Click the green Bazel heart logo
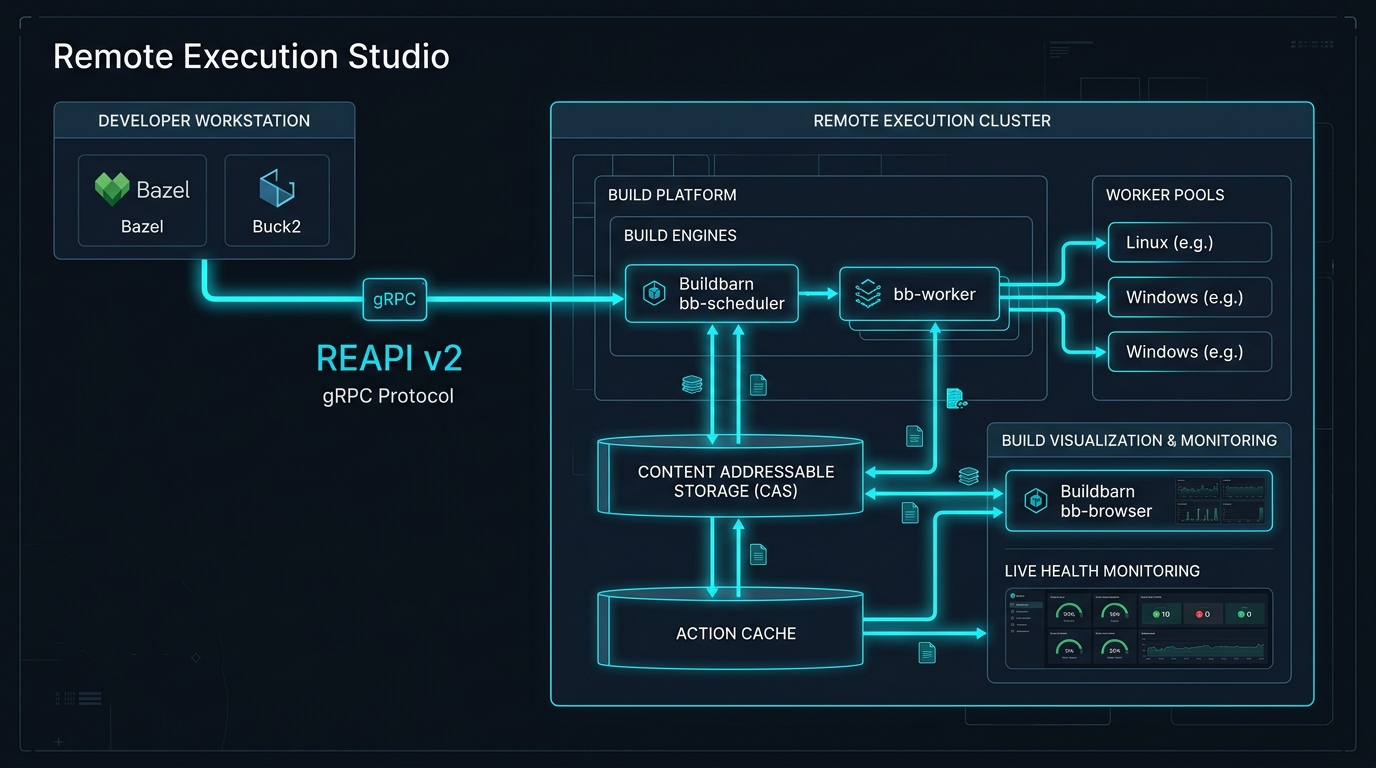Viewport: 1376px width, 768px height. click(x=112, y=189)
